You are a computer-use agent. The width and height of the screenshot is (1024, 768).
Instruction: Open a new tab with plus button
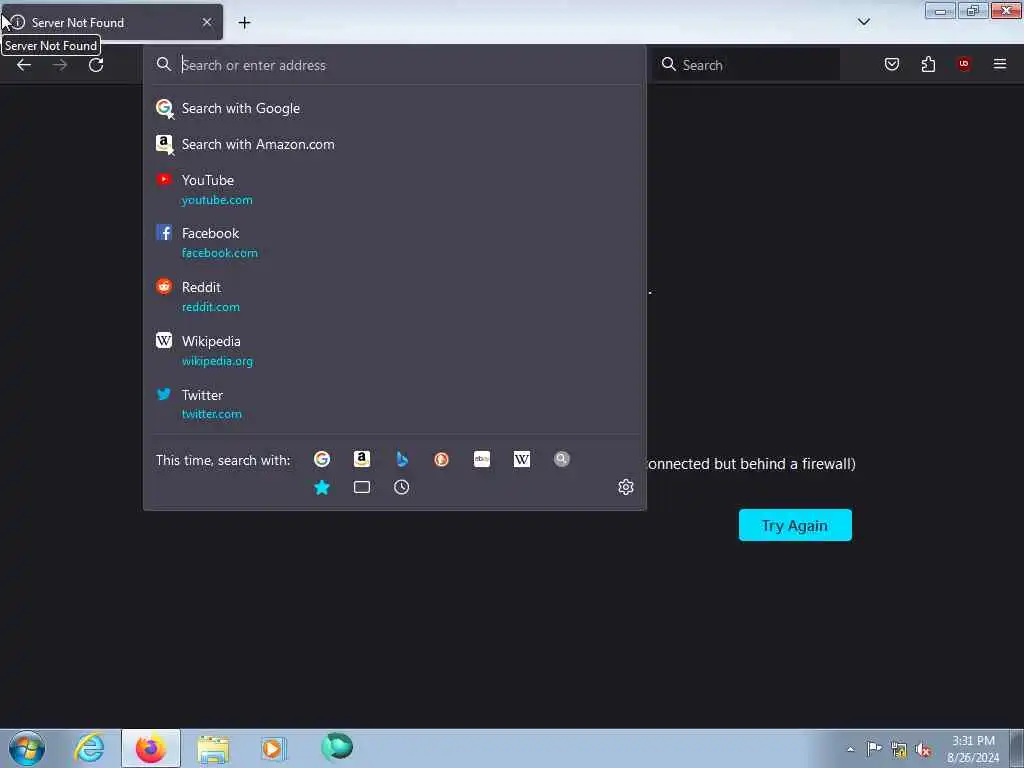point(244,23)
